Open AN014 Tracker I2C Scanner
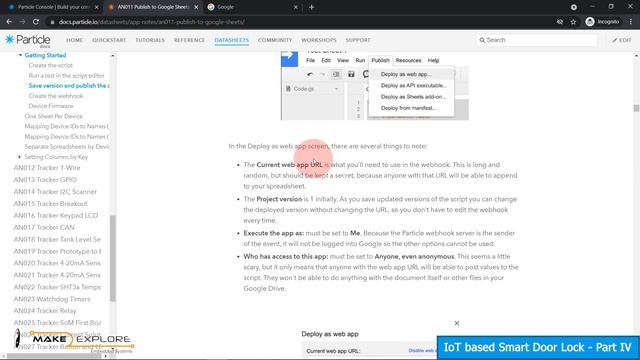Viewport: 640px width, 360px height. pyautogui.click(x=55, y=191)
